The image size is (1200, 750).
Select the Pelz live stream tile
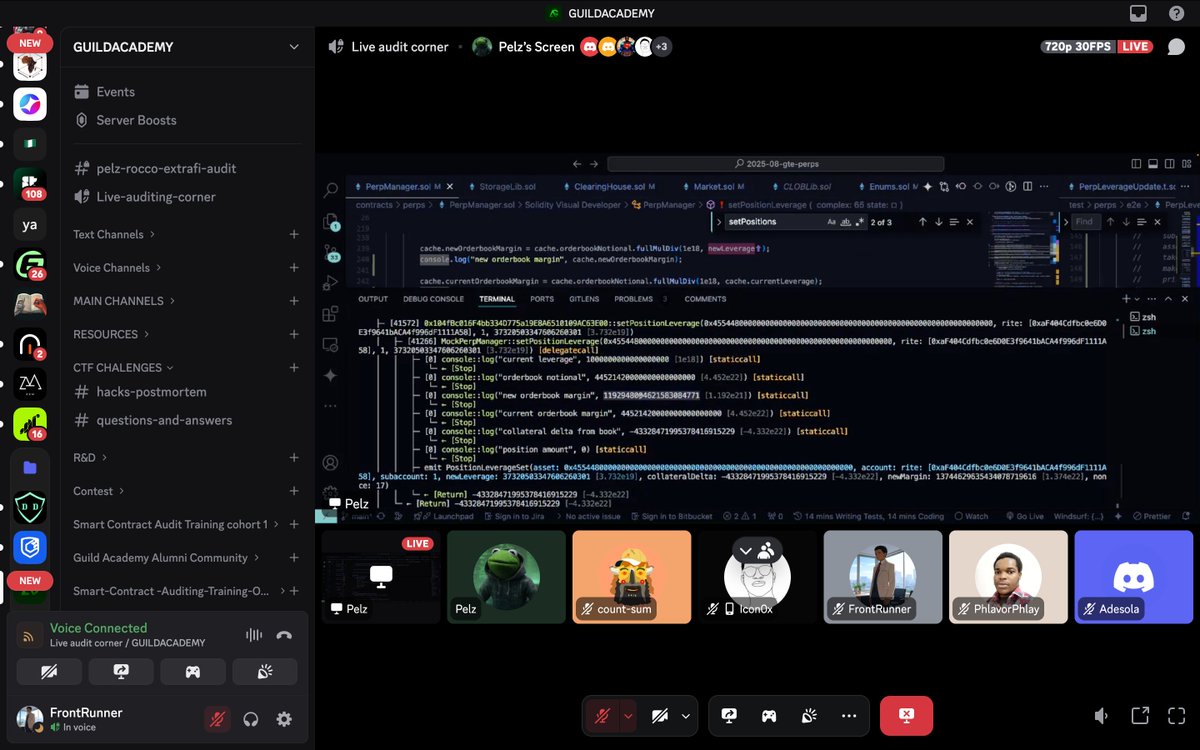coord(381,577)
